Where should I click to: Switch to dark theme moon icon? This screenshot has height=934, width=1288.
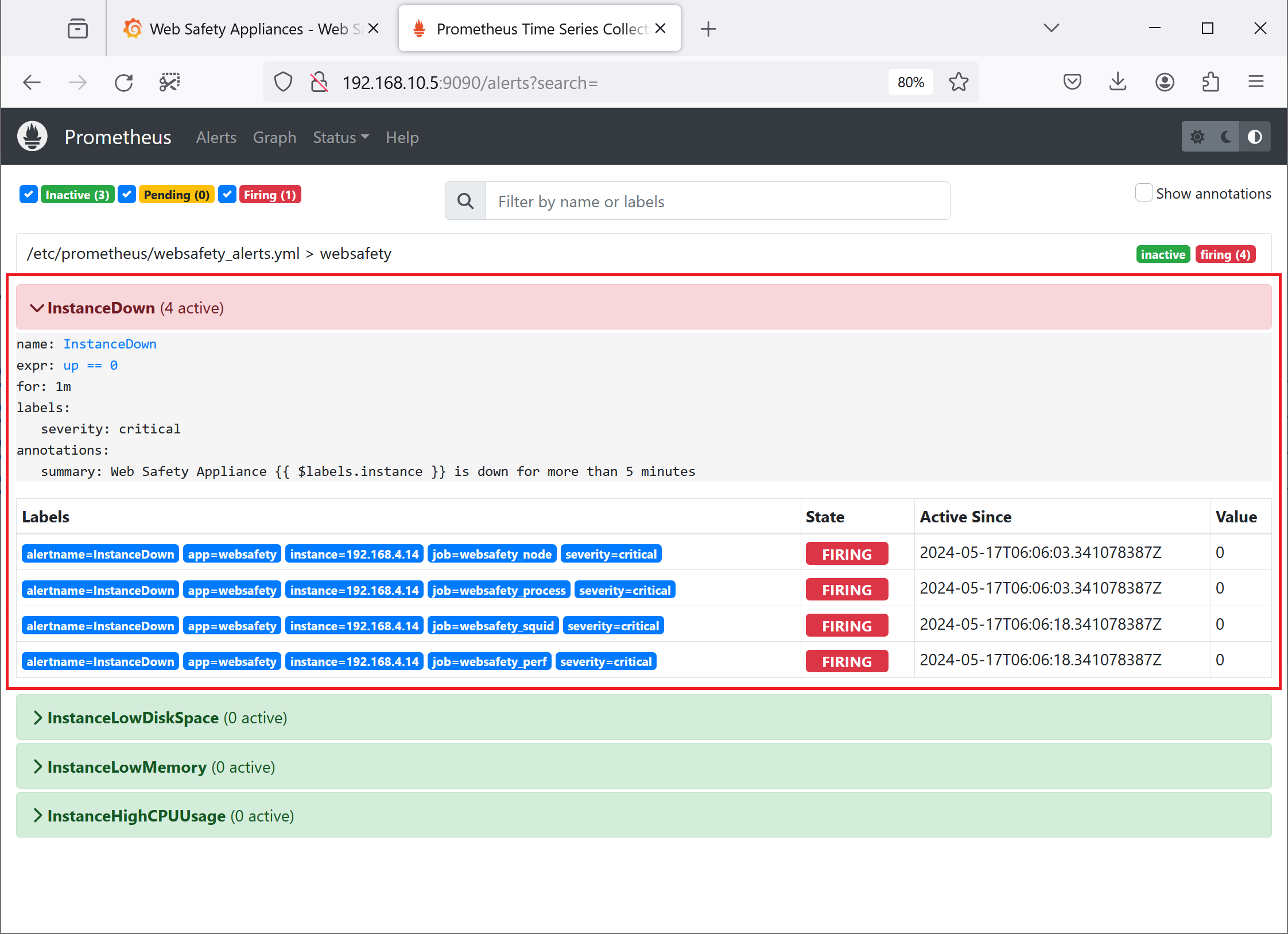1226,137
